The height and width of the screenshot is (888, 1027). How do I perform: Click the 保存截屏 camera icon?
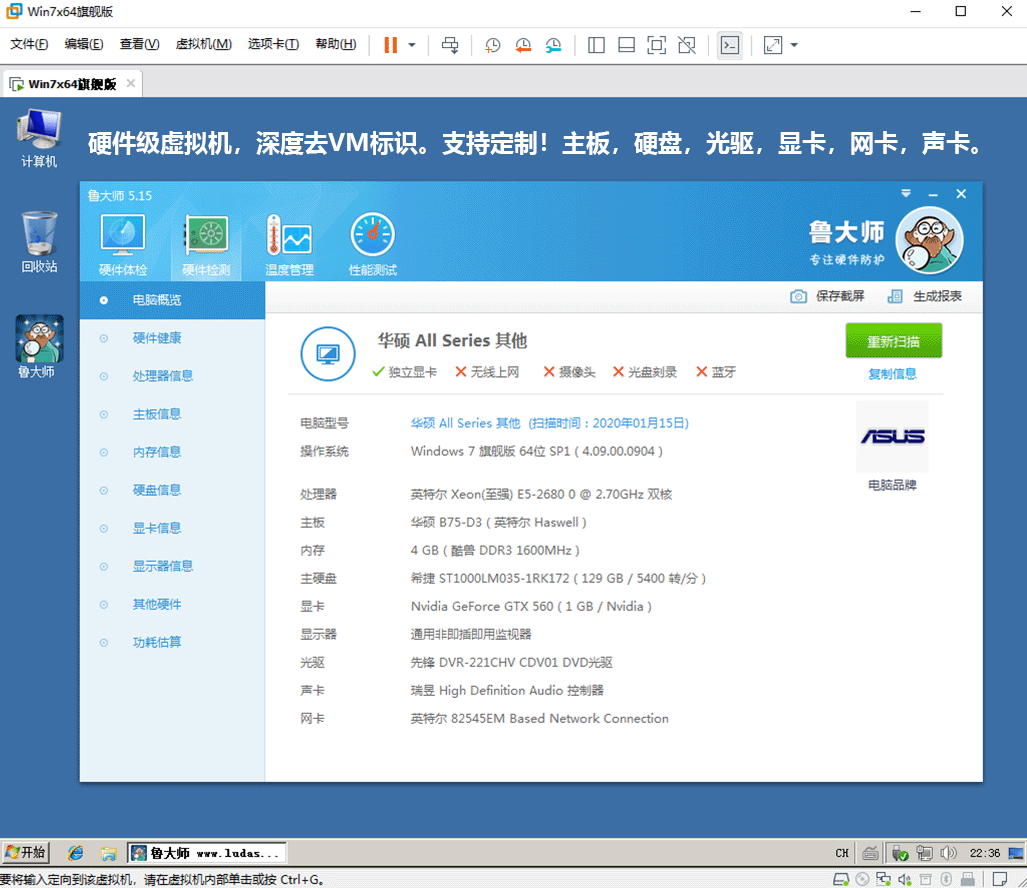coord(798,296)
